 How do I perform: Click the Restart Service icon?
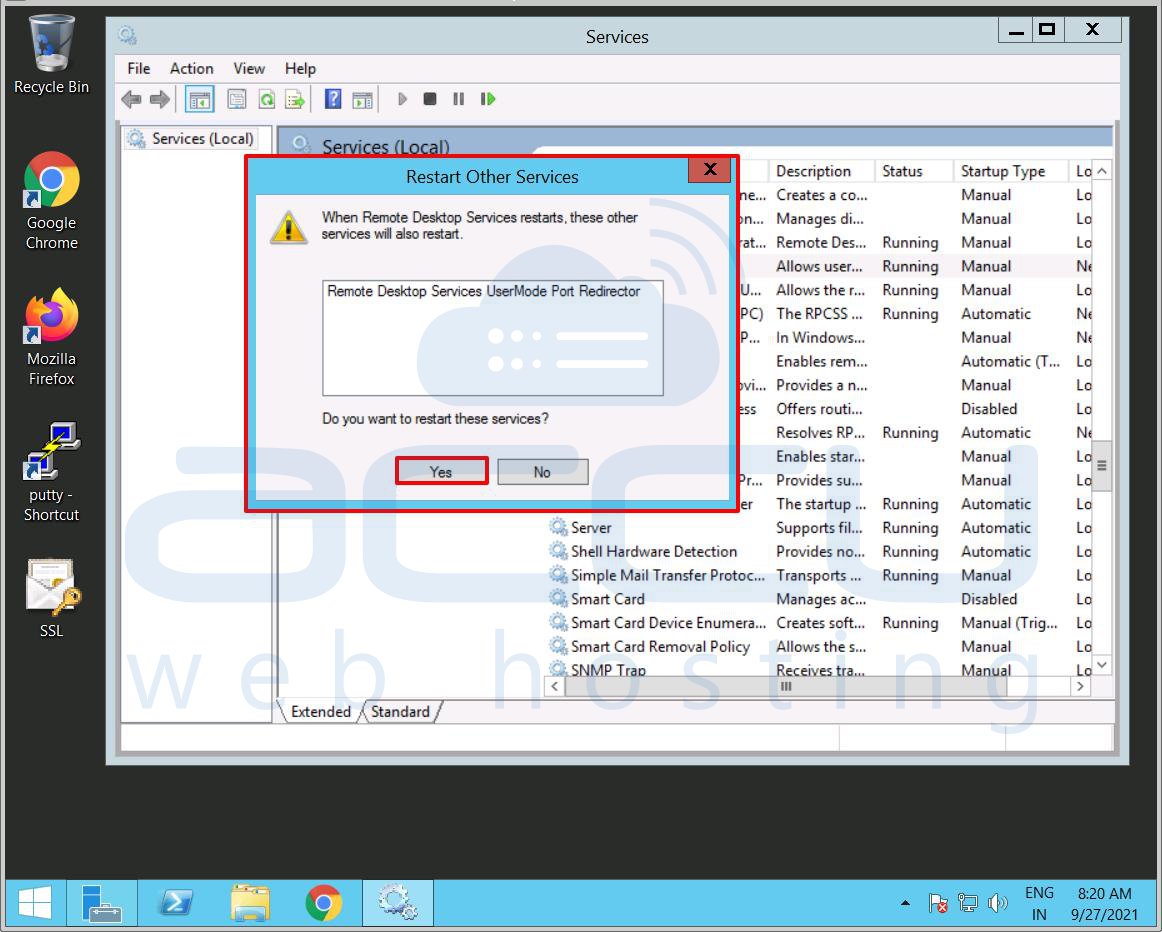pos(488,99)
